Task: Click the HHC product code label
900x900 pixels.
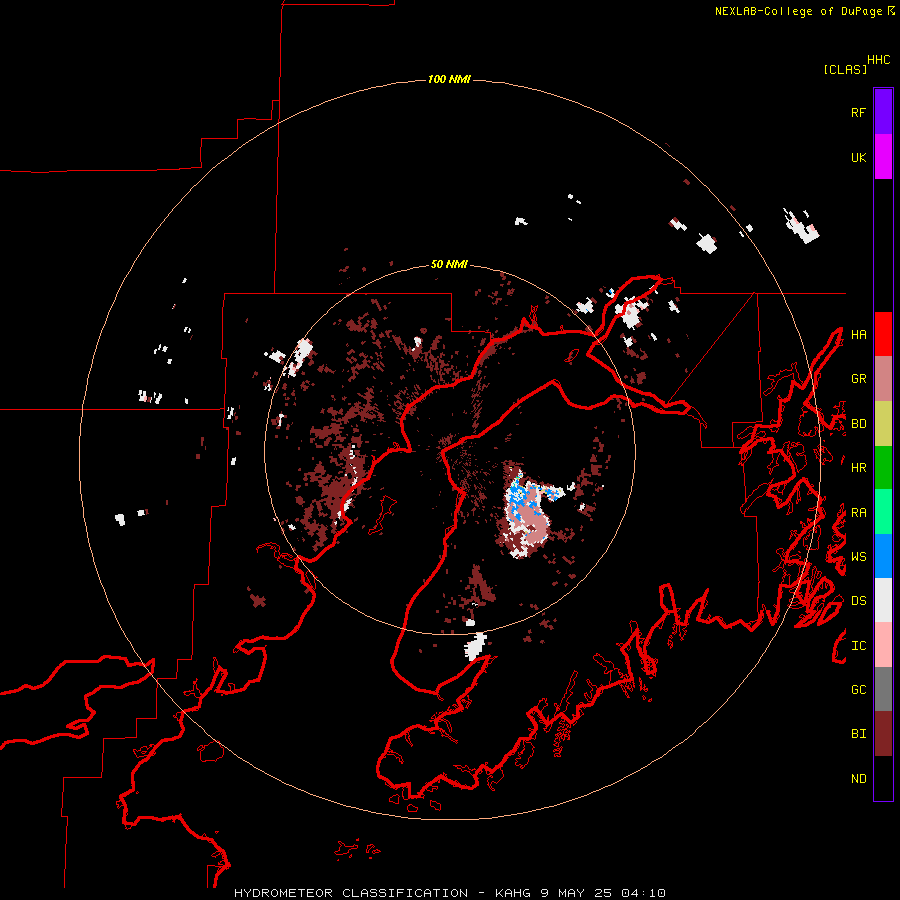Action: pos(879,60)
